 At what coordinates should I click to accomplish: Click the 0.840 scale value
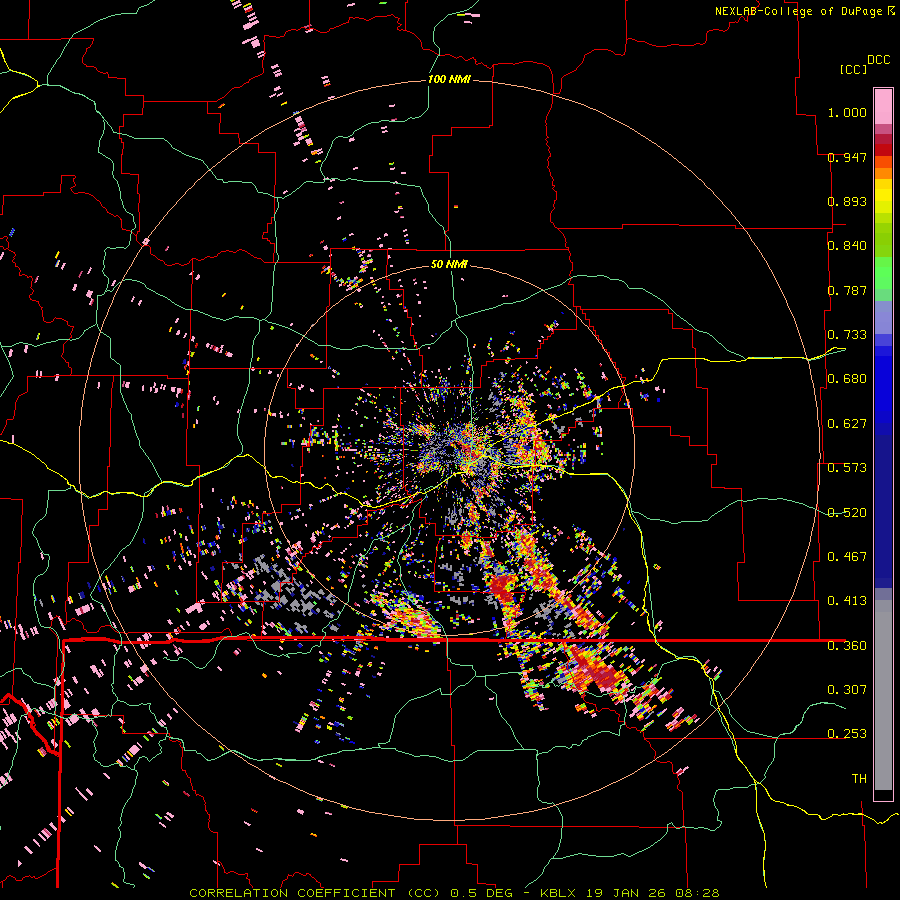pyautogui.click(x=847, y=246)
